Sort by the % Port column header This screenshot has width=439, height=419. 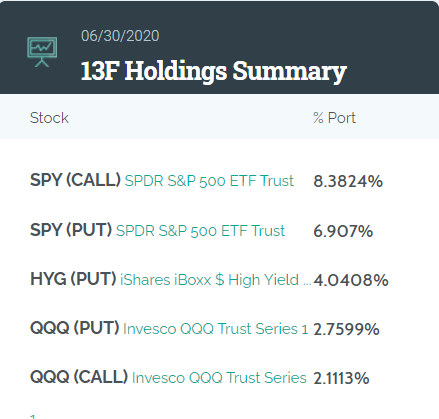[x=334, y=118]
